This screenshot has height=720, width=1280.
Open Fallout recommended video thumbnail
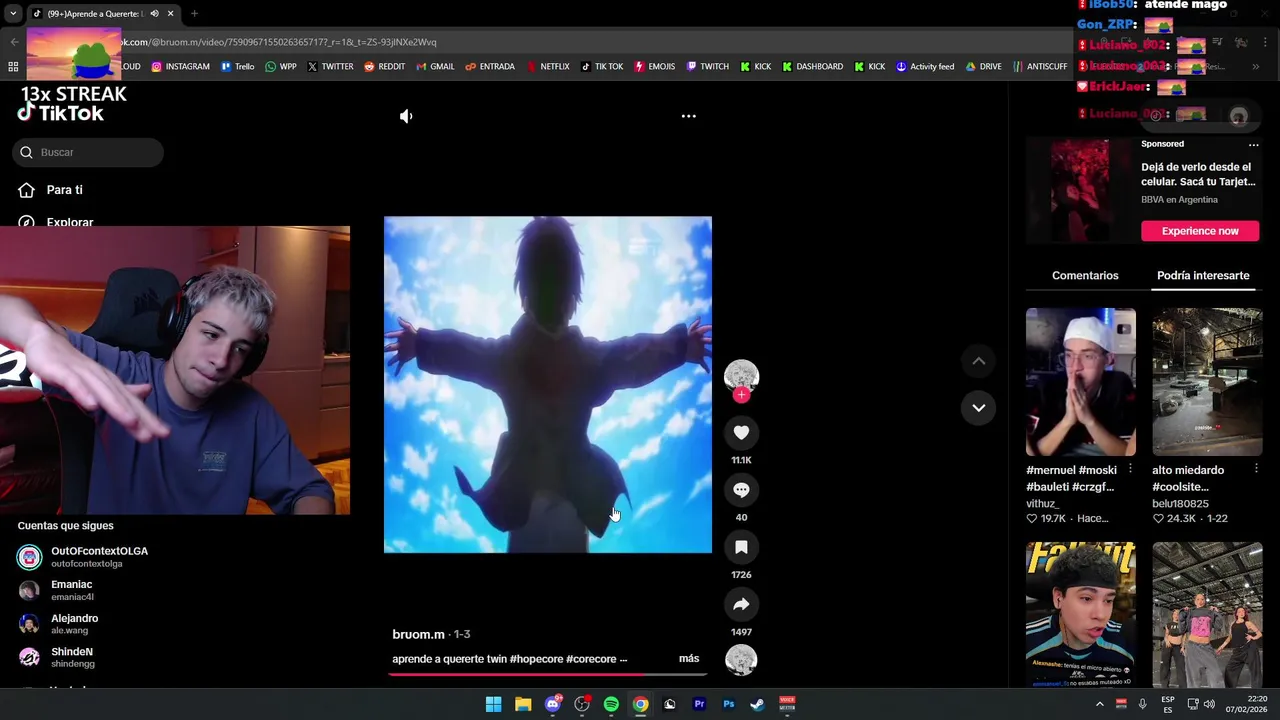(x=1081, y=614)
